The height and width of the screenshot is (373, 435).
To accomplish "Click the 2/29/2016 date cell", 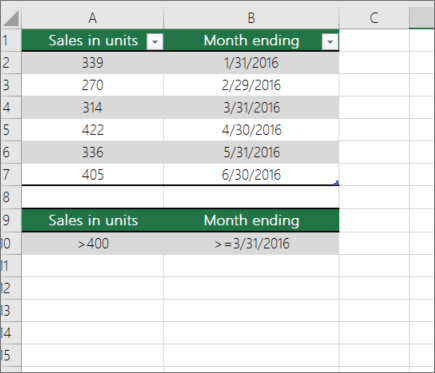I will tap(251, 85).
